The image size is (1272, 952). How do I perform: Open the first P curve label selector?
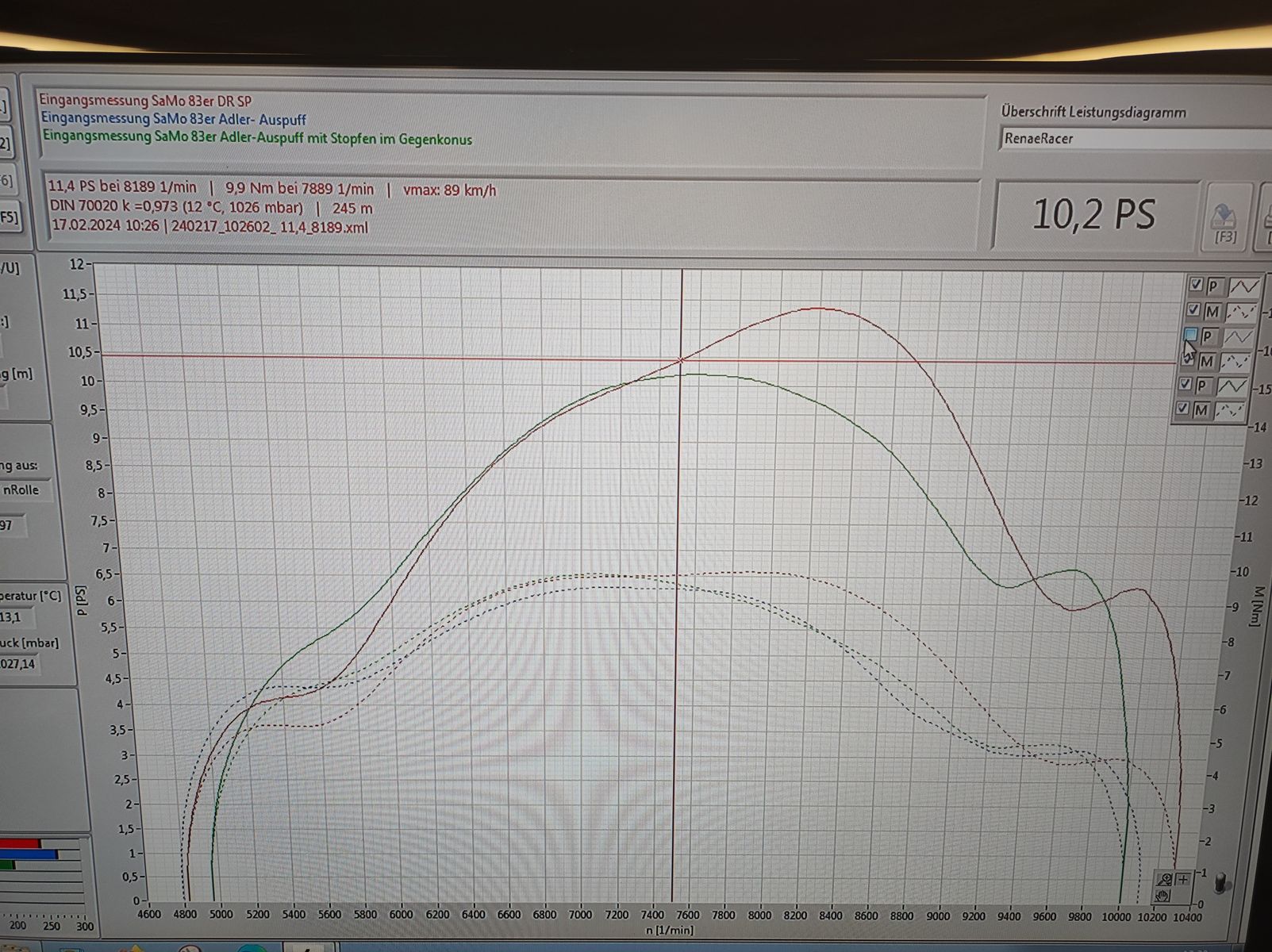point(1214,286)
